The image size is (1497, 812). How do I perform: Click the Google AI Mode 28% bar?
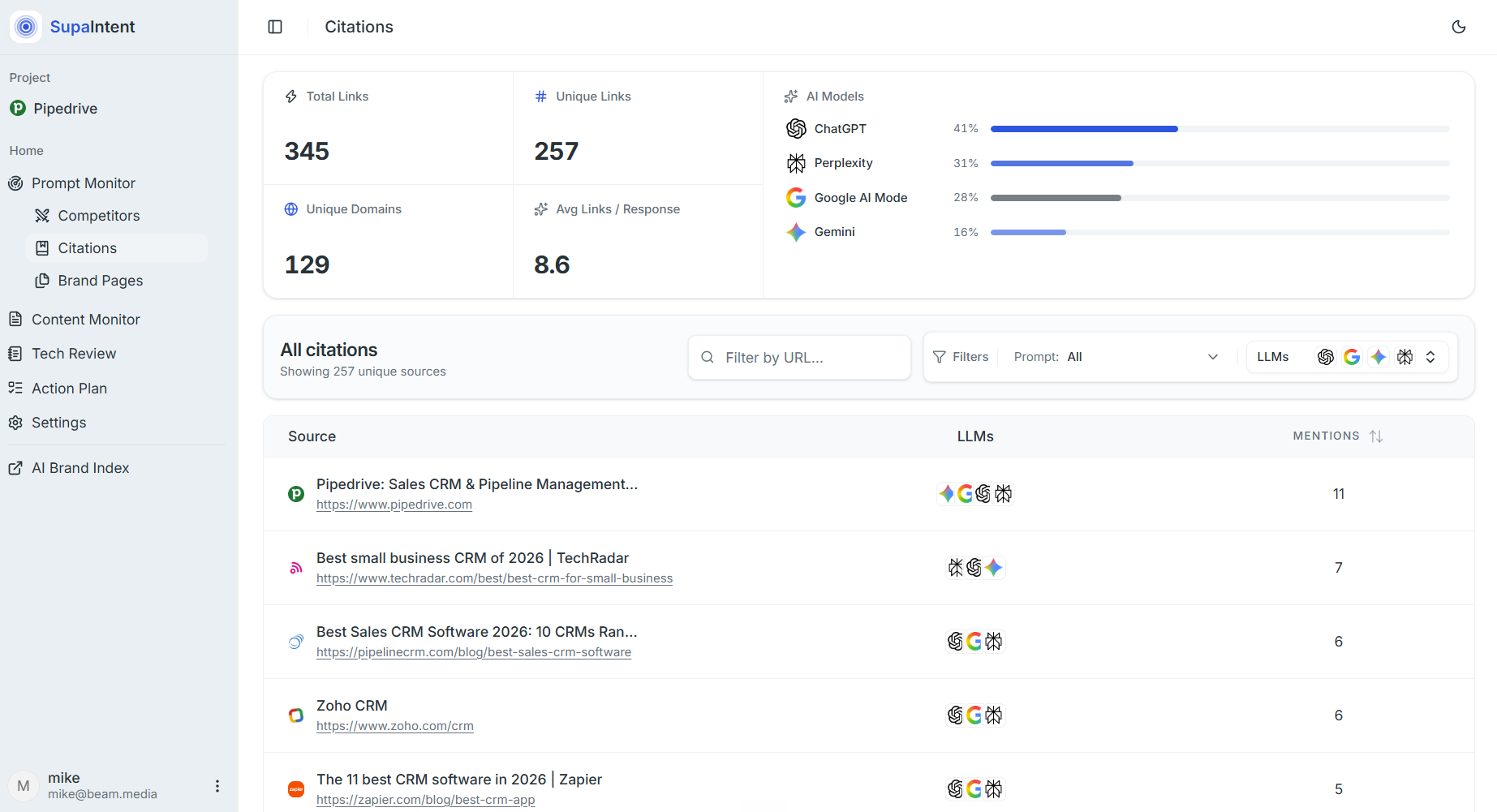pos(1220,198)
